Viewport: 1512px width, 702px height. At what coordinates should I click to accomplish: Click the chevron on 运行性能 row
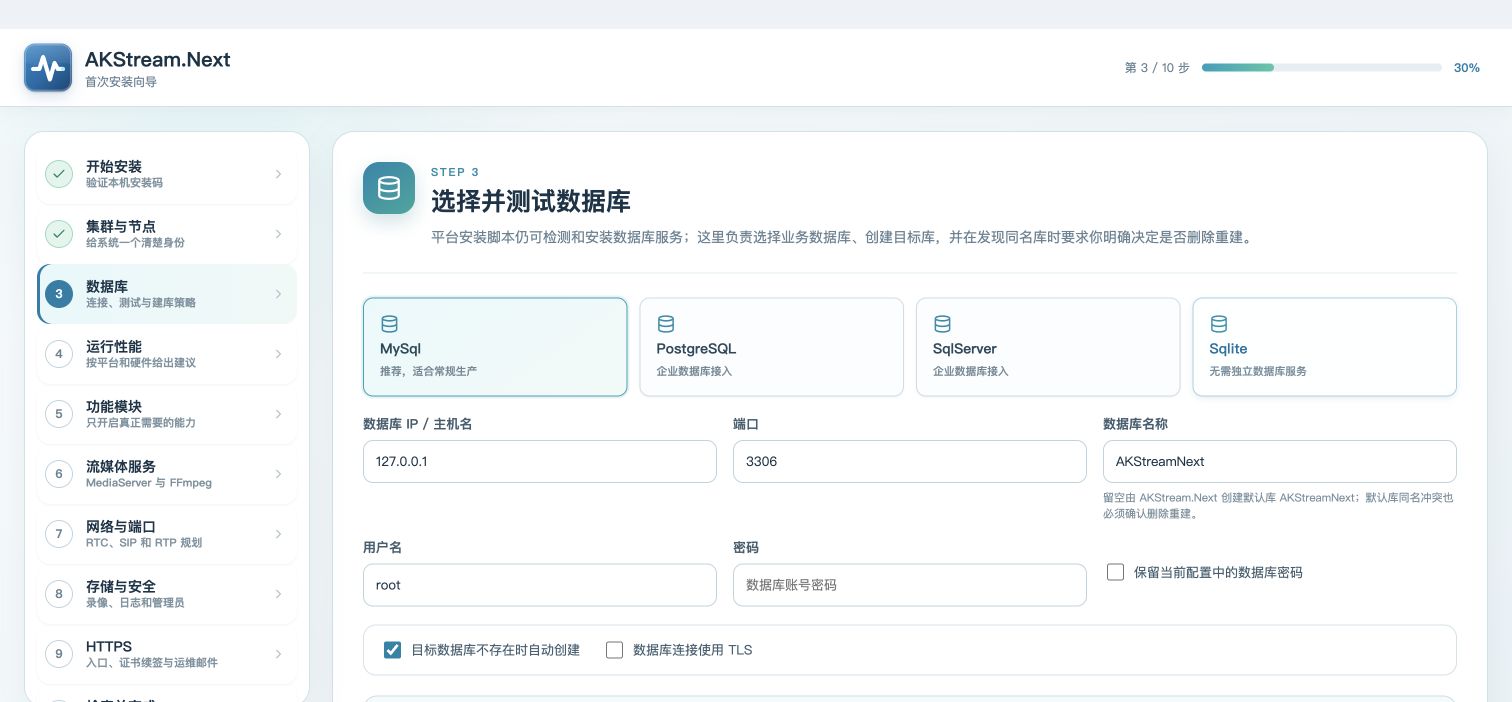coord(278,354)
